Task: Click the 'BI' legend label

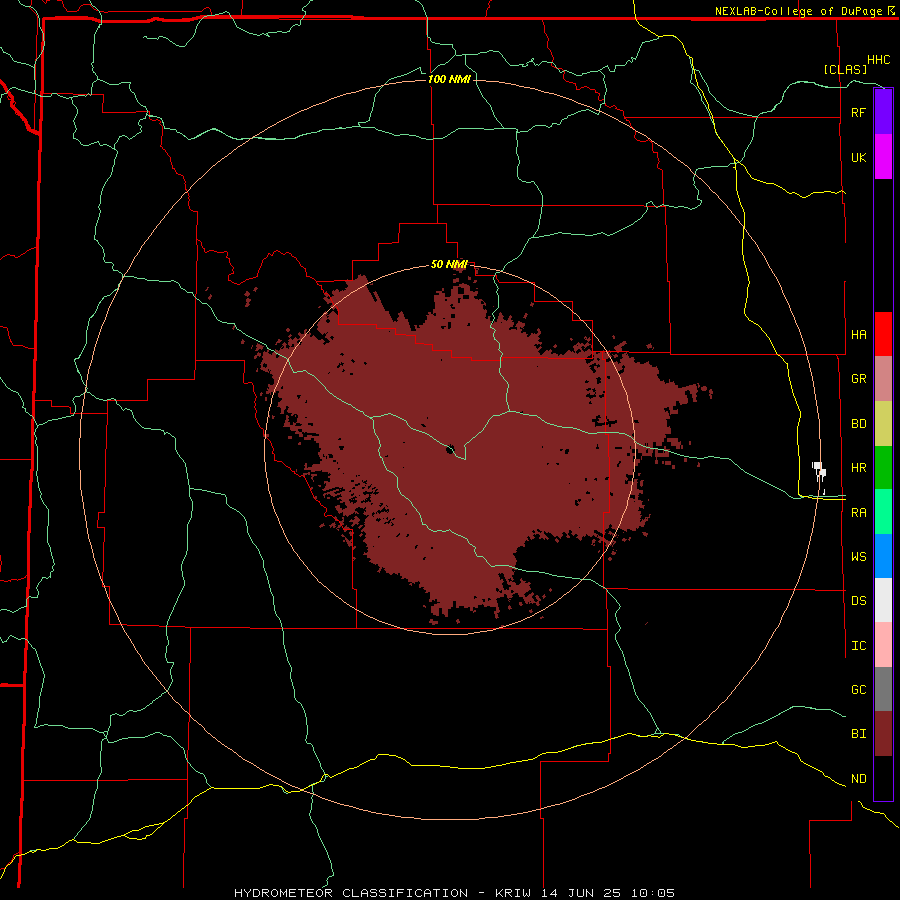Action: click(858, 734)
